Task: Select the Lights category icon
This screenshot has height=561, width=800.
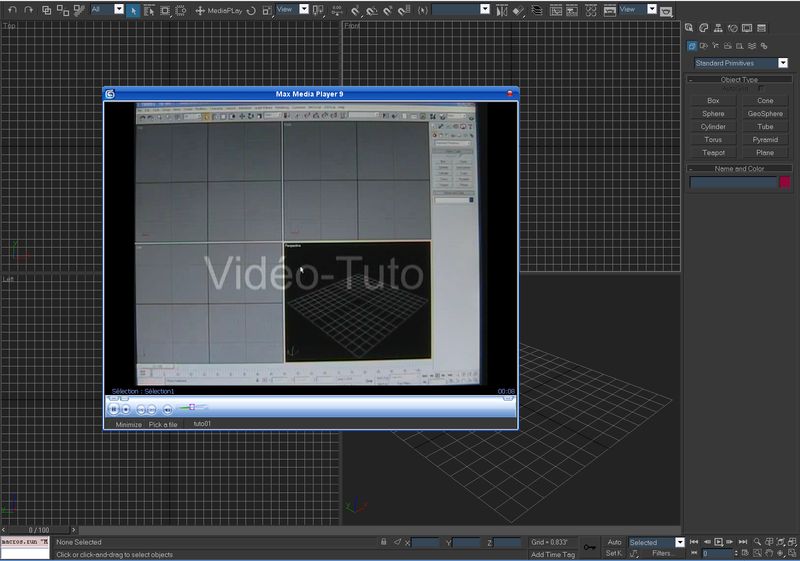Action: (x=716, y=46)
